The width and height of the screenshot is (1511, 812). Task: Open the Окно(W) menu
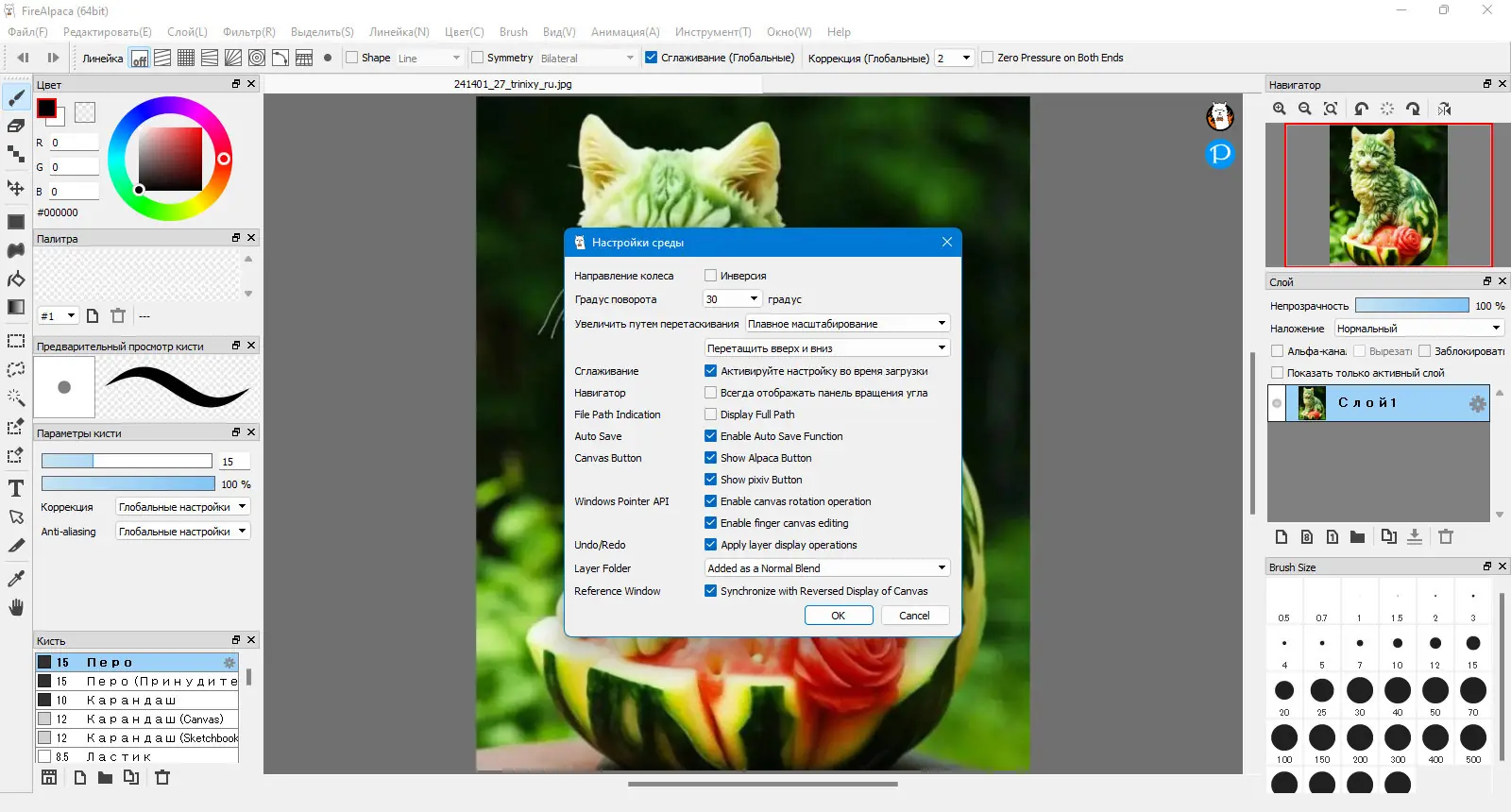789,32
